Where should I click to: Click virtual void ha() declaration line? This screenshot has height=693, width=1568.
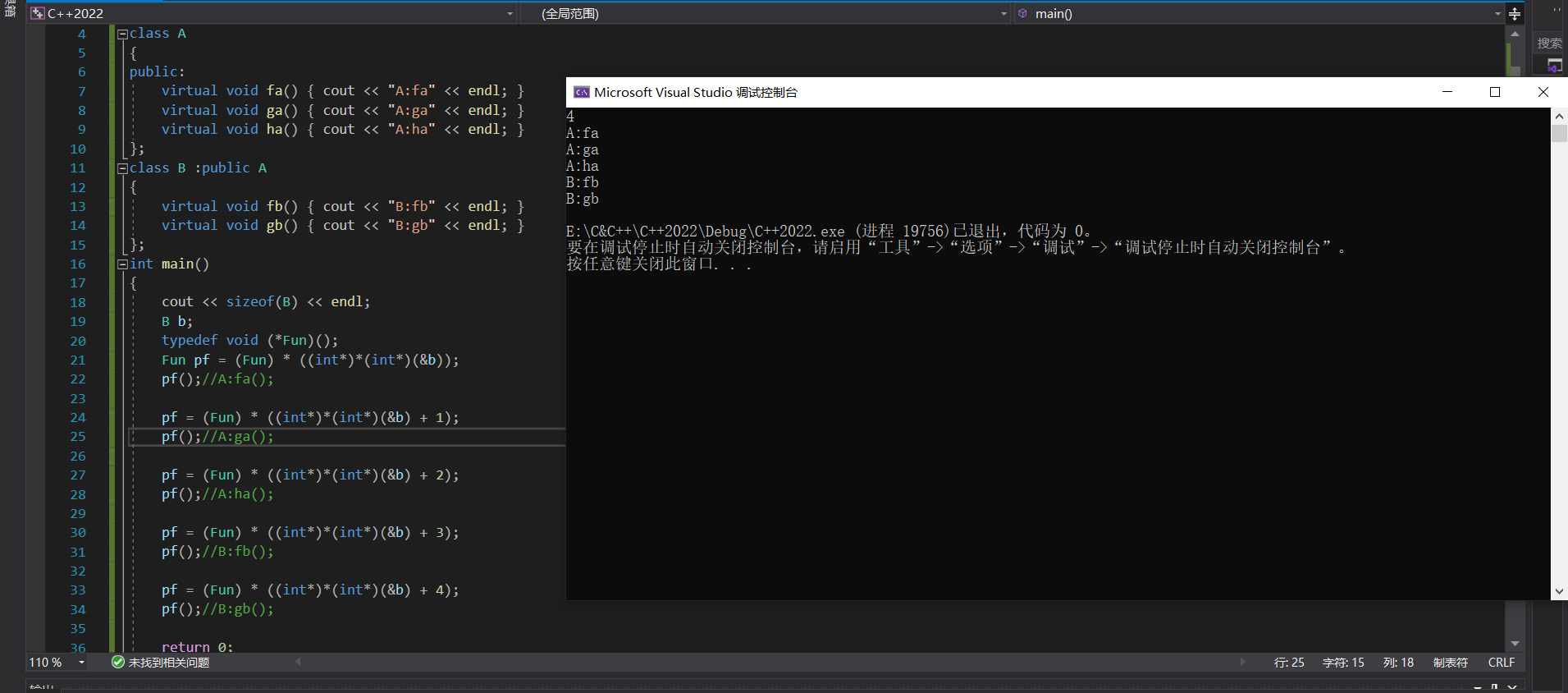tap(342, 130)
